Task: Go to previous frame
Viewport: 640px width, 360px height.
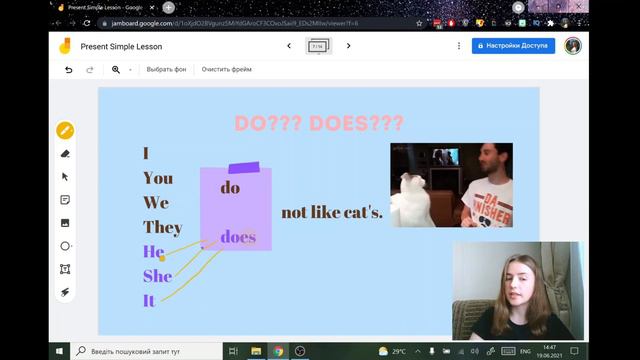Action: point(289,46)
